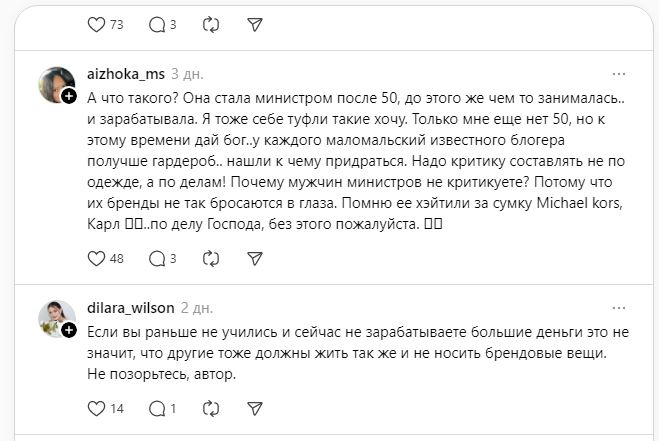
Task: Reply to the aizhoka_ms comment
Action: coord(156,259)
